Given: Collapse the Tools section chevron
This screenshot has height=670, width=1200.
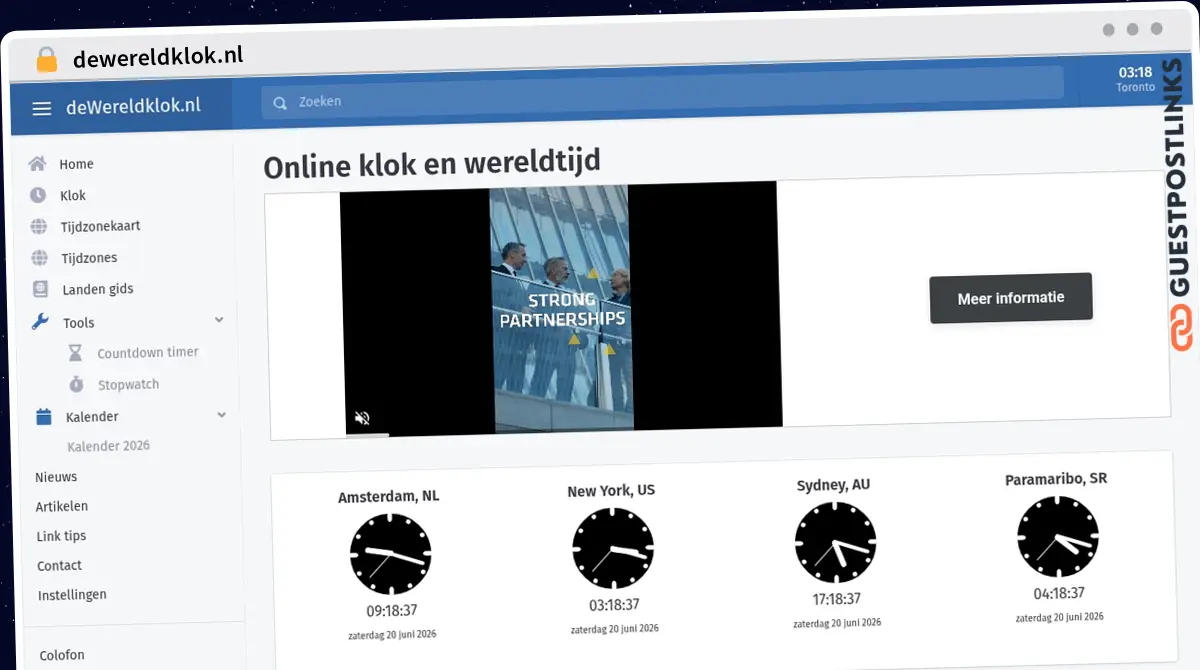Looking at the screenshot, I should (x=219, y=320).
